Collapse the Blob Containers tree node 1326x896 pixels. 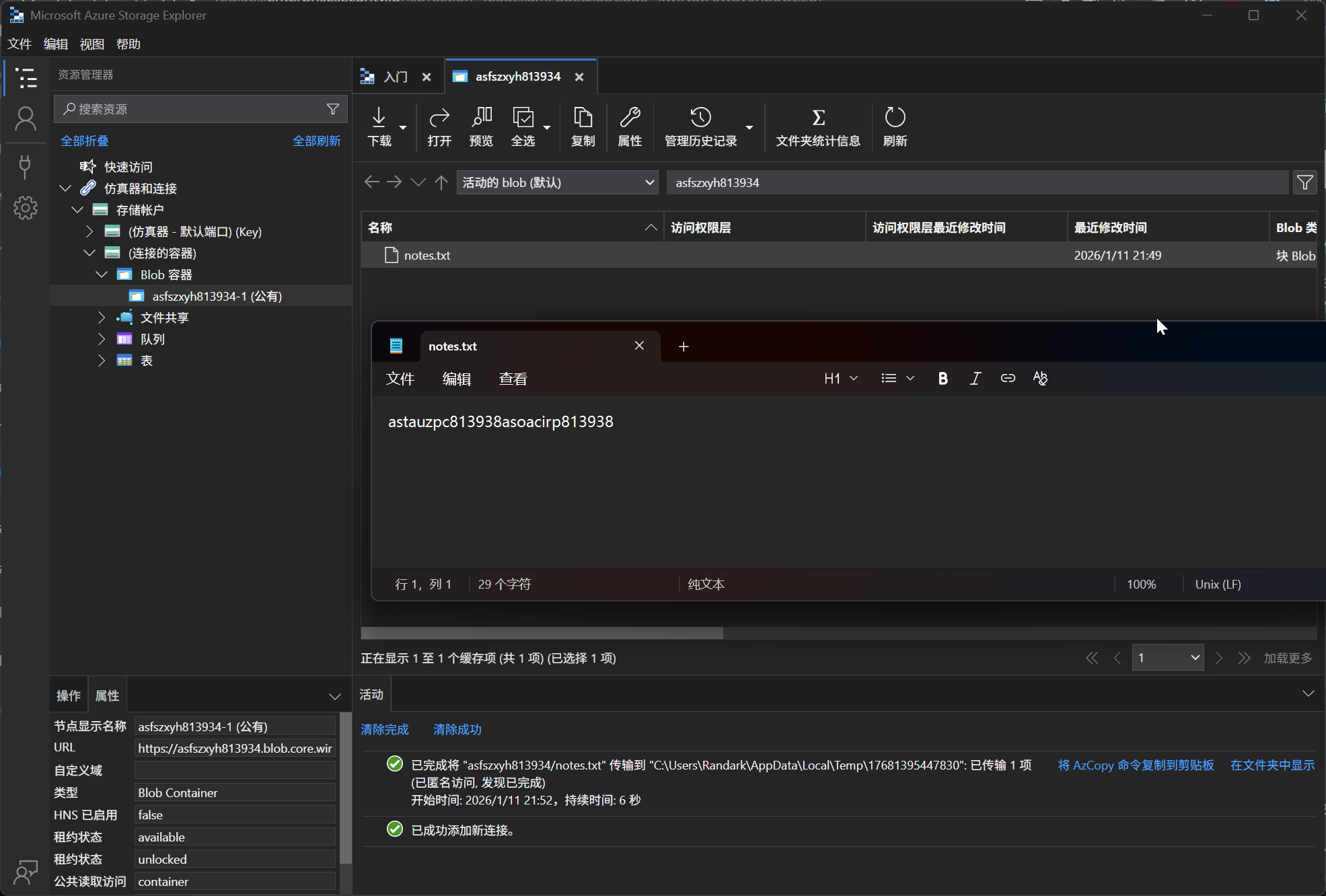pos(102,274)
